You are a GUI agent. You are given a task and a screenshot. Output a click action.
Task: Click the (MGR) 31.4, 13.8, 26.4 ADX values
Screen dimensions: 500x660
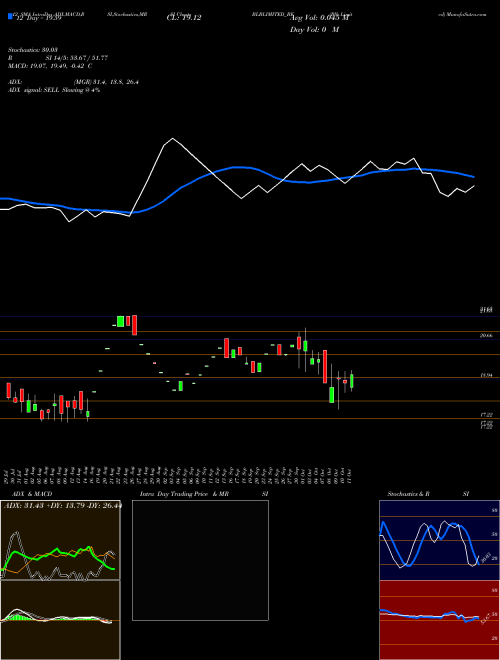[106, 82]
